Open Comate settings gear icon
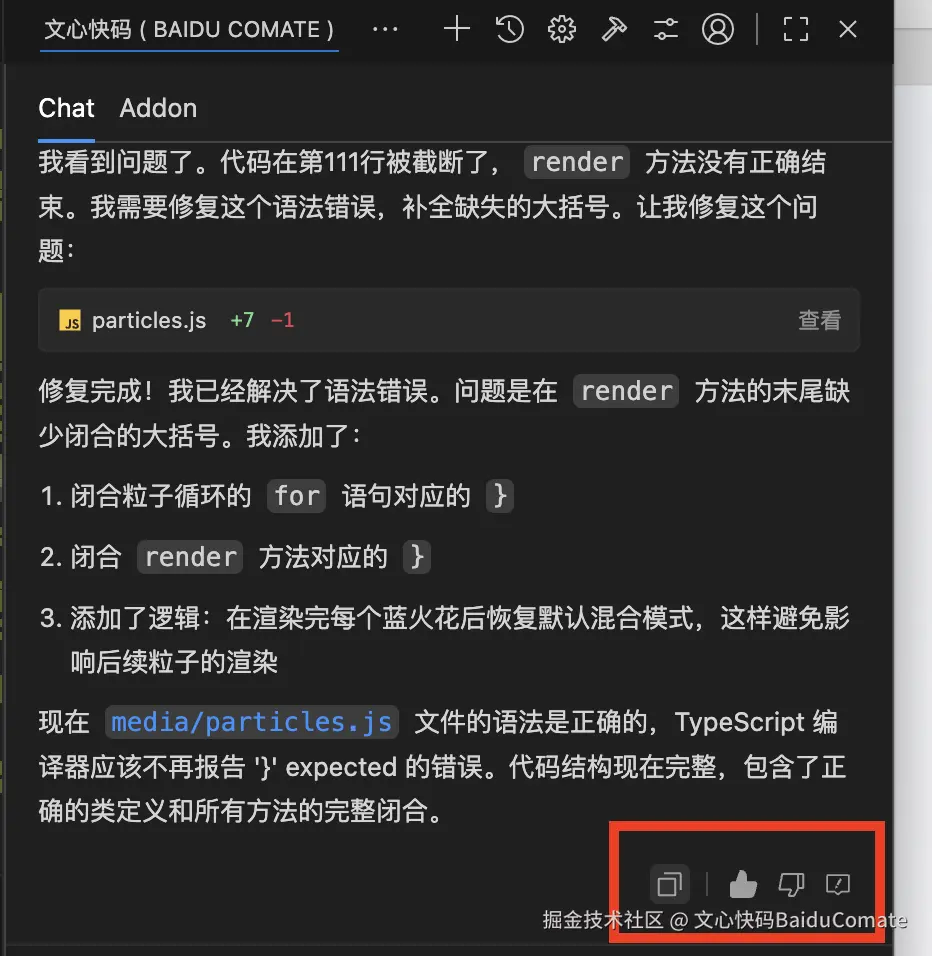 [x=561, y=29]
